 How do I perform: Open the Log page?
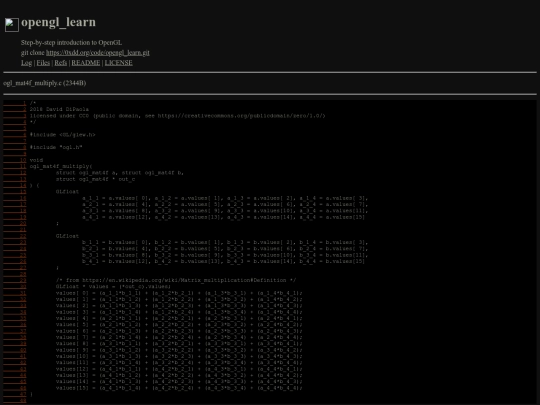click(x=27, y=63)
